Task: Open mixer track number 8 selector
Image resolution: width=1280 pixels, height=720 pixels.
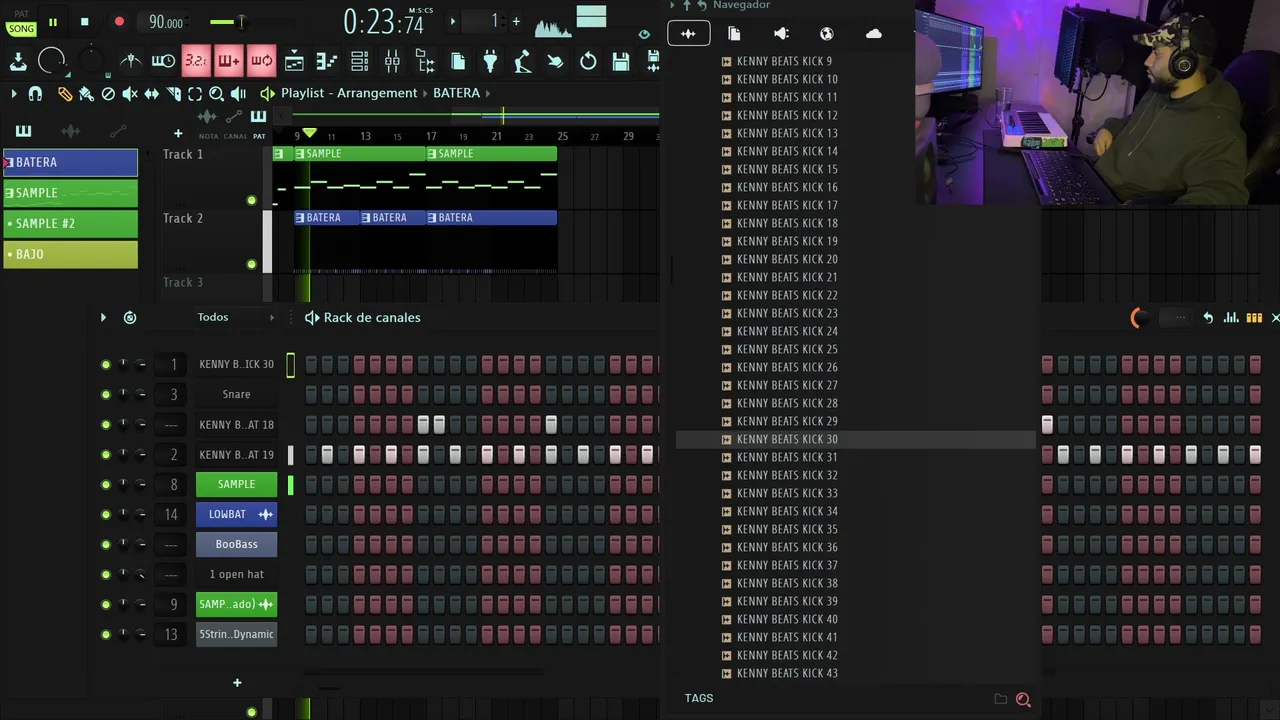Action: click(173, 484)
